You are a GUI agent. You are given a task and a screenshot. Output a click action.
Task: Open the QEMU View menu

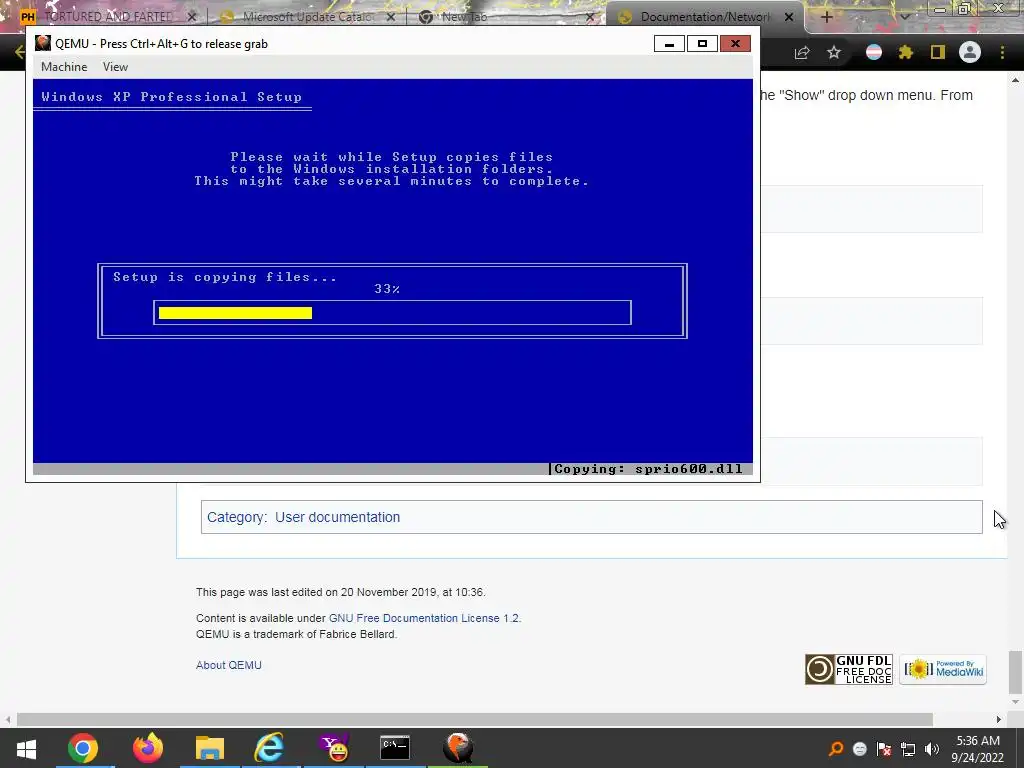click(115, 67)
